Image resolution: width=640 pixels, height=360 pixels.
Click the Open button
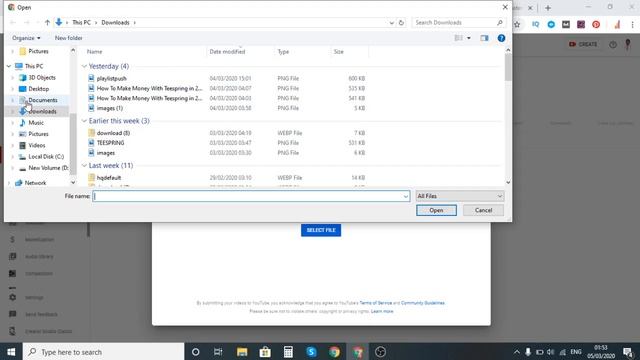click(x=436, y=210)
